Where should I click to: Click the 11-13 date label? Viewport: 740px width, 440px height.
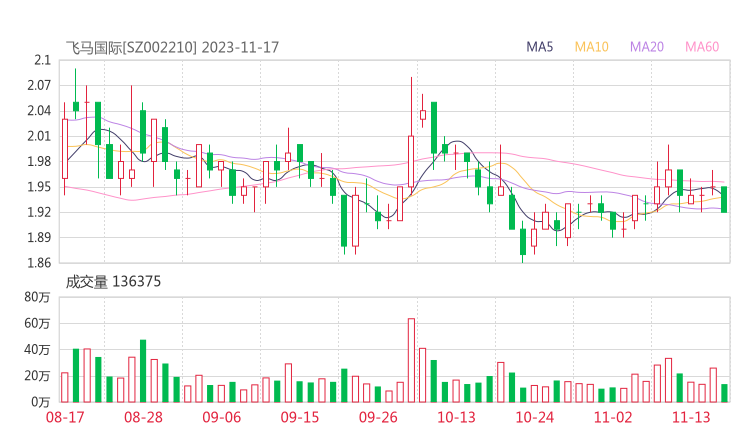click(x=691, y=417)
